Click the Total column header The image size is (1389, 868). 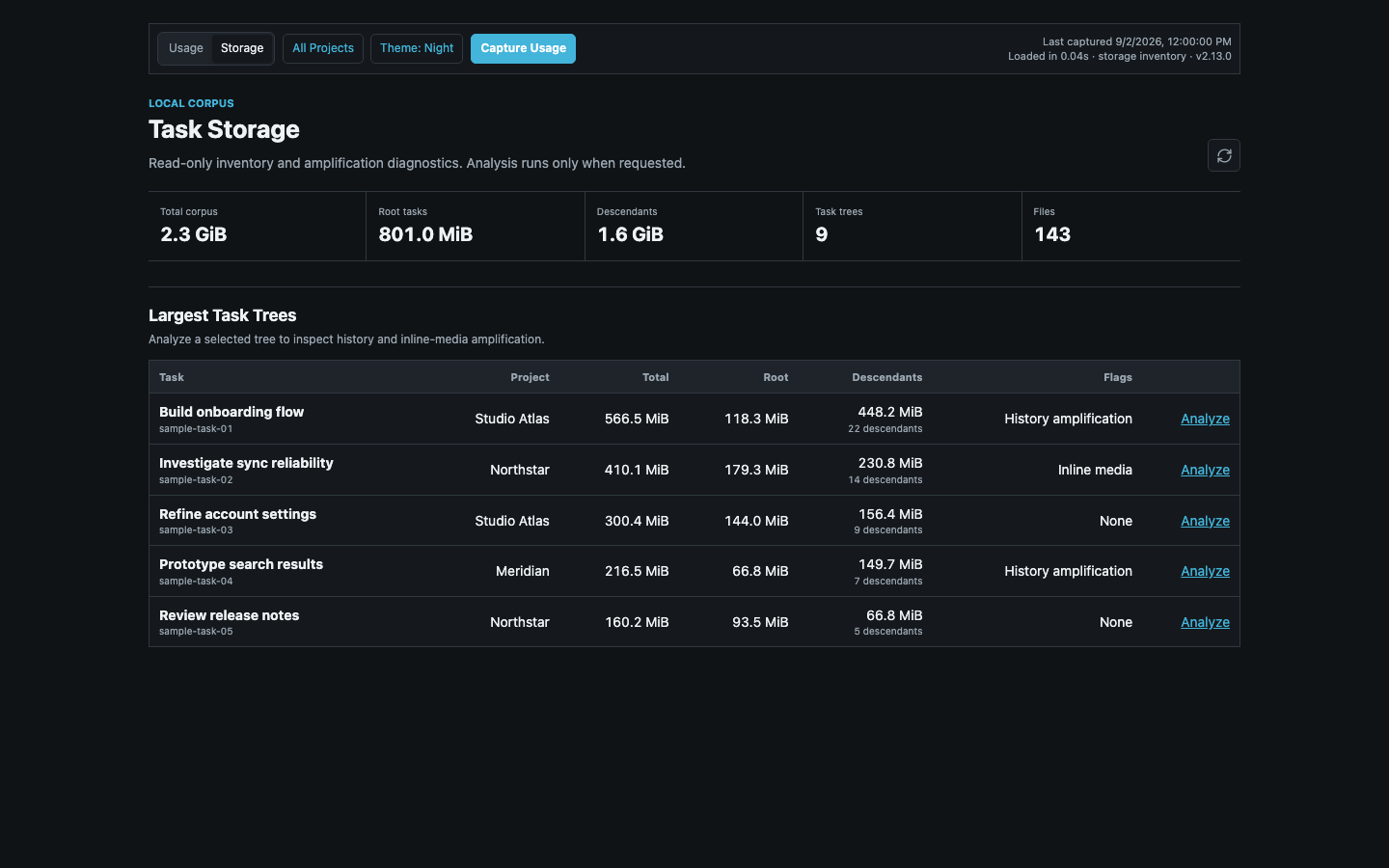pos(656,377)
